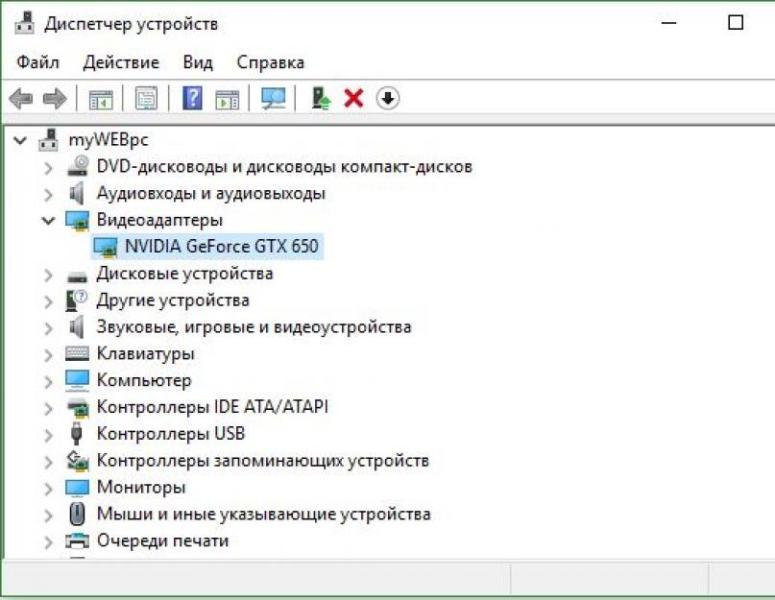Click the Forward arrow toolbar icon
The height and width of the screenshot is (600, 775).
pyautogui.click(x=54, y=99)
